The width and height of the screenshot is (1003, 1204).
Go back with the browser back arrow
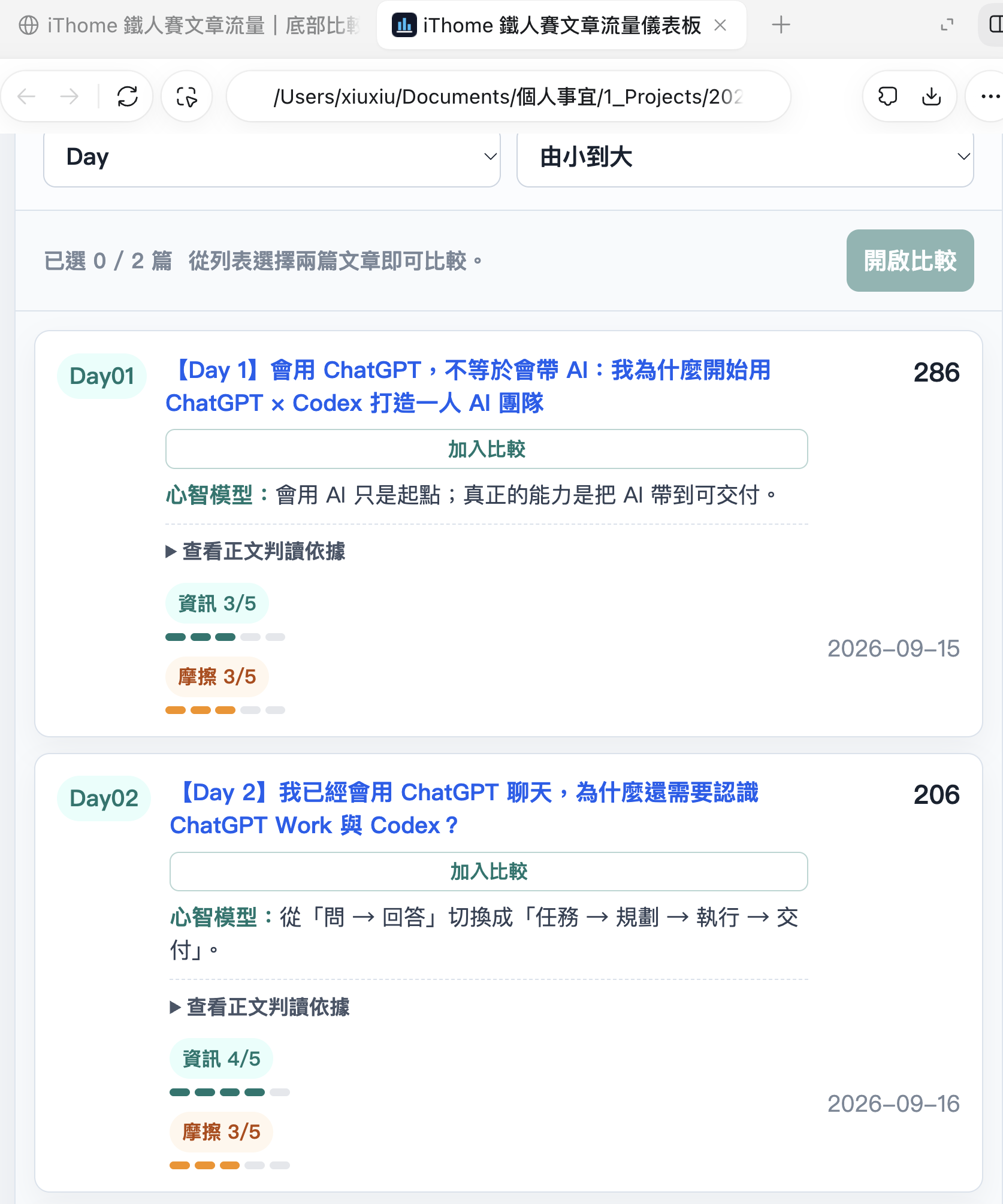click(27, 96)
